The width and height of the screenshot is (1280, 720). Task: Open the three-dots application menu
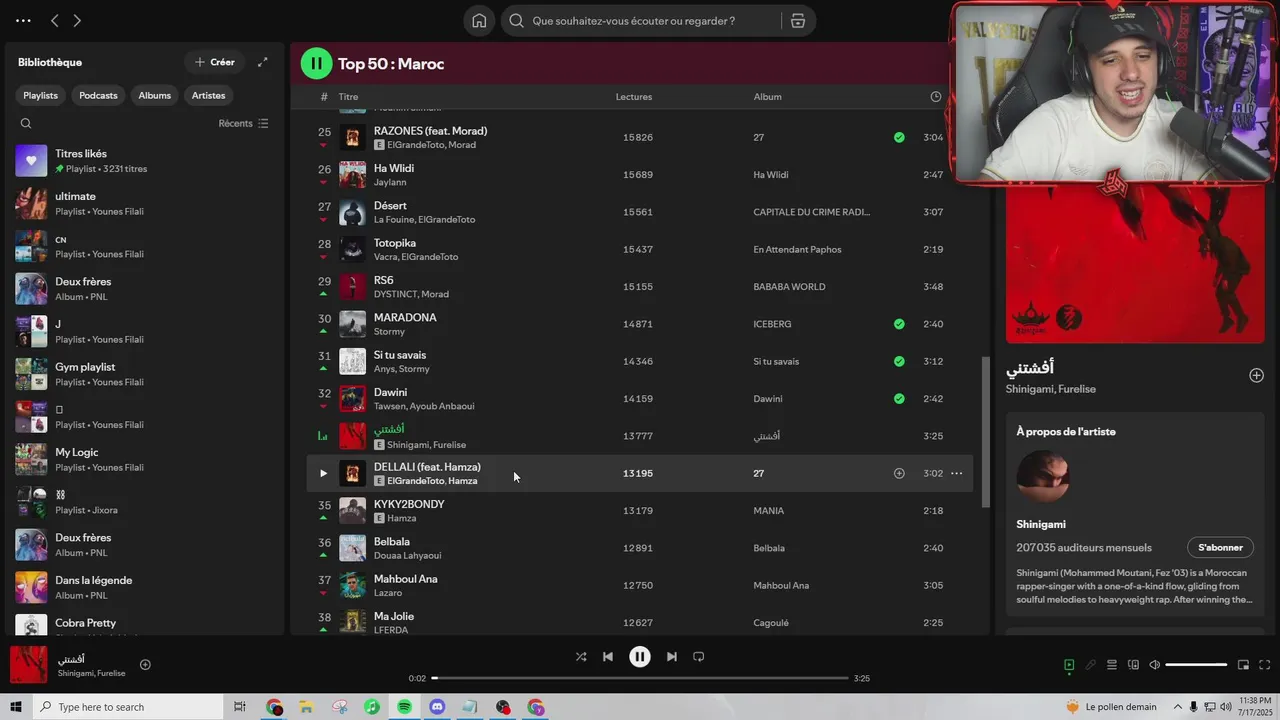[x=23, y=20]
